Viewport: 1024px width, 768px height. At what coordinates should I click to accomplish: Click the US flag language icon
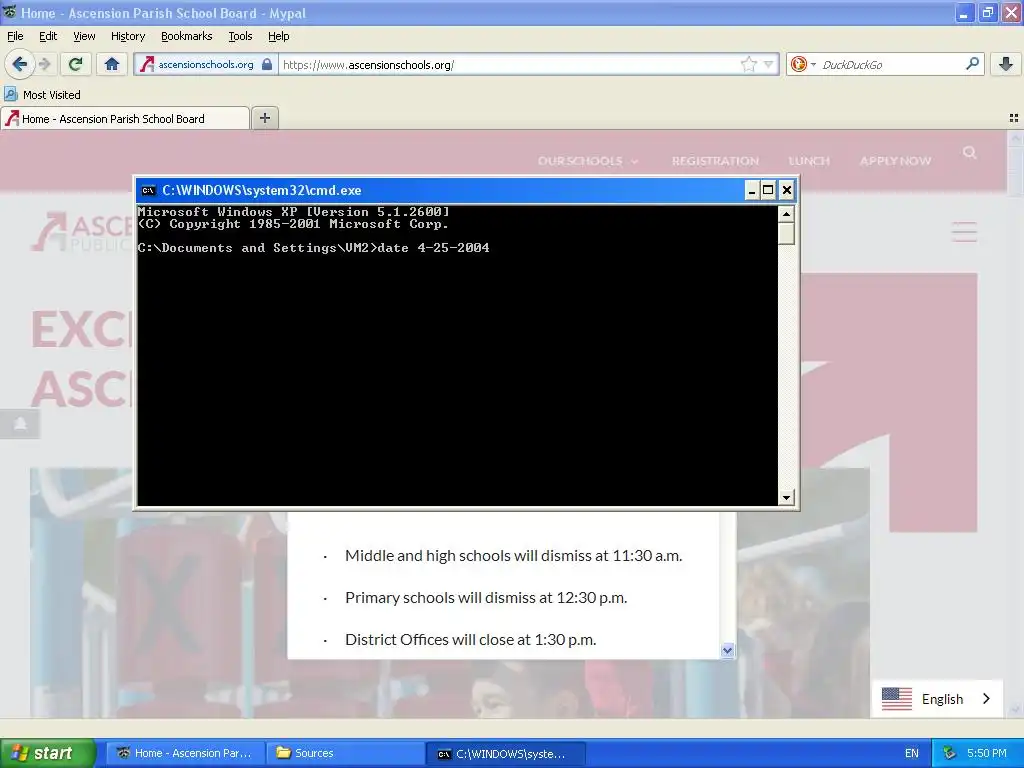(x=896, y=699)
